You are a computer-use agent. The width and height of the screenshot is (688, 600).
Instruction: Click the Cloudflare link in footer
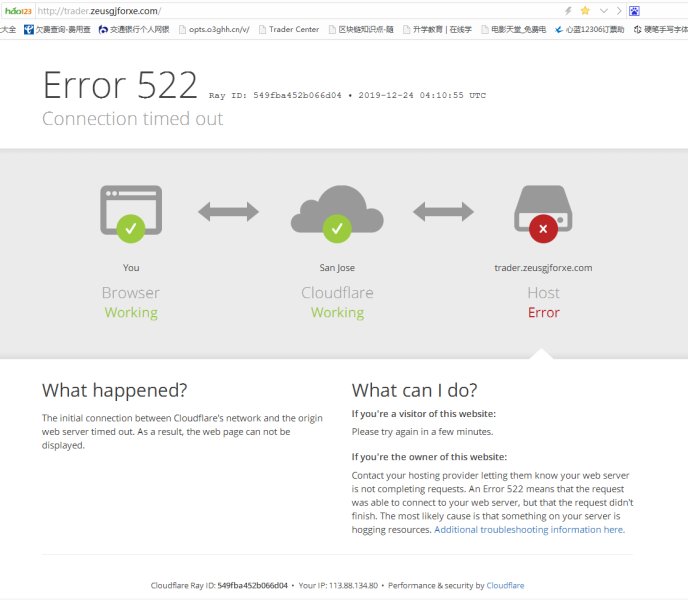(505, 586)
